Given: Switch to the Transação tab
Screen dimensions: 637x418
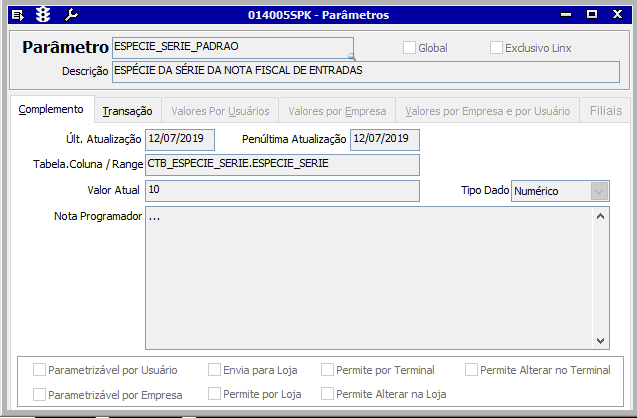Looking at the screenshot, I should tap(128, 111).
